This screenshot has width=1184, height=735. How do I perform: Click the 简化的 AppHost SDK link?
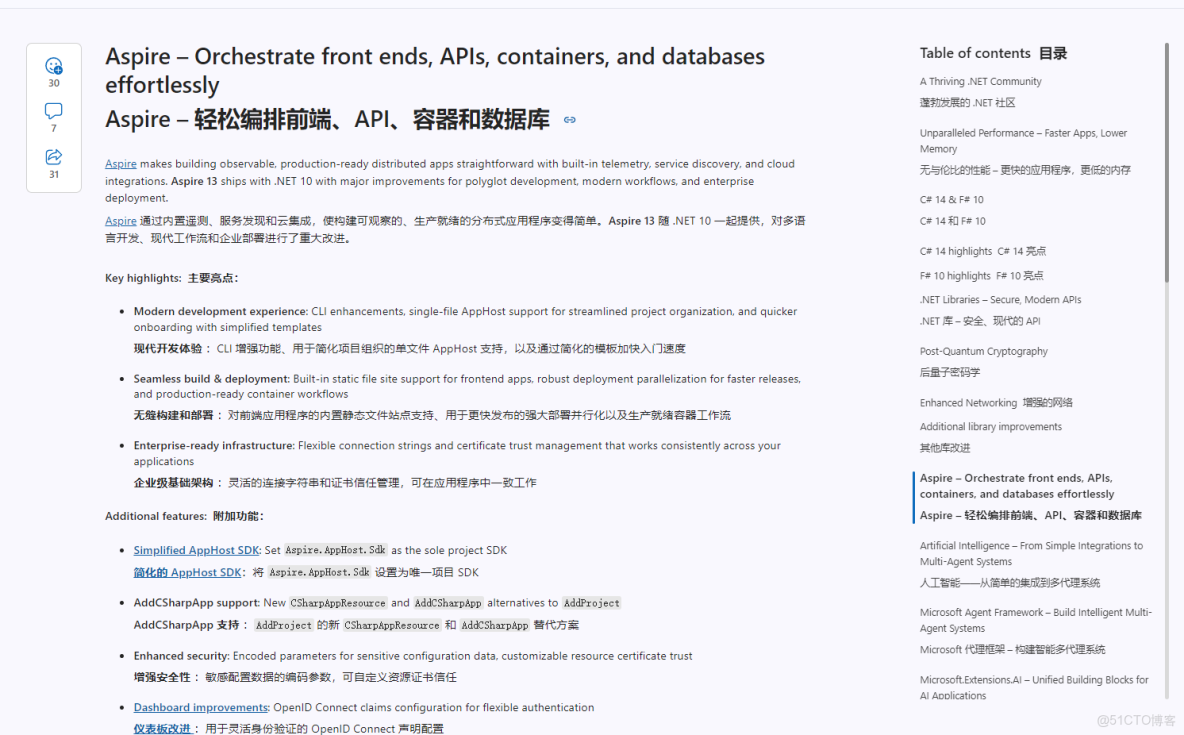188,572
